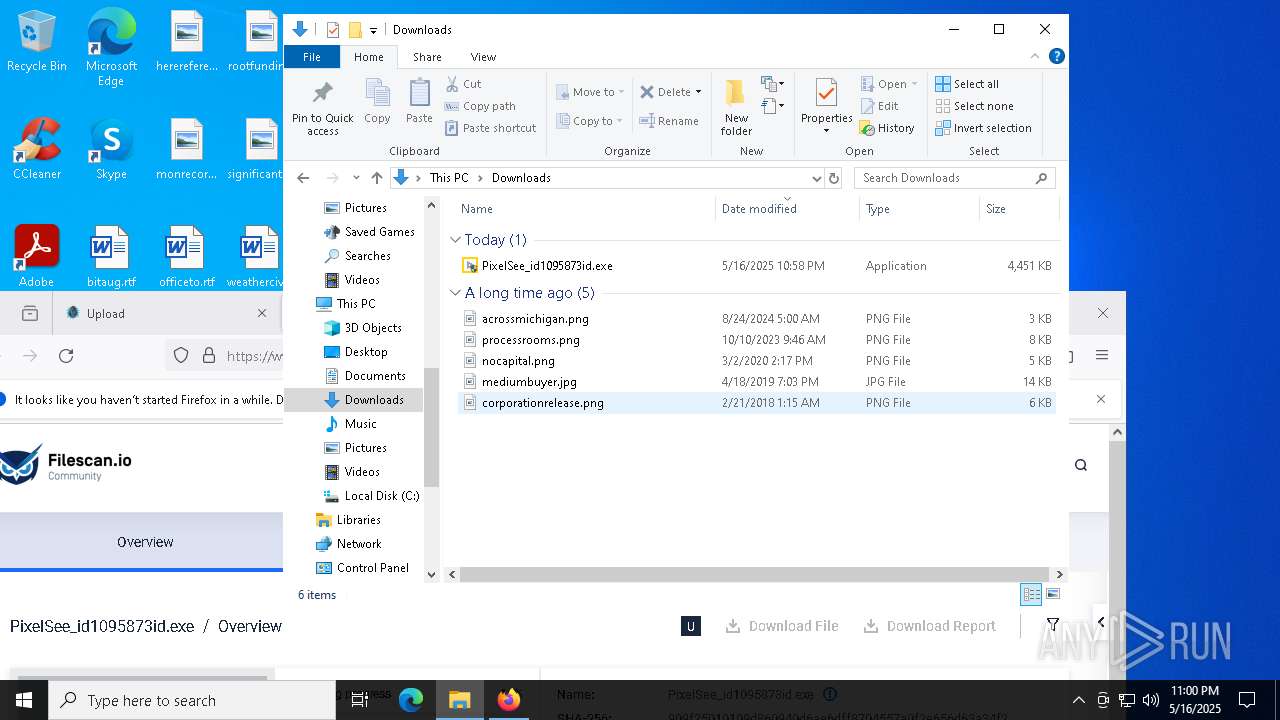Open address bar history dropdown
This screenshot has width=1280, height=720.
tap(816, 178)
